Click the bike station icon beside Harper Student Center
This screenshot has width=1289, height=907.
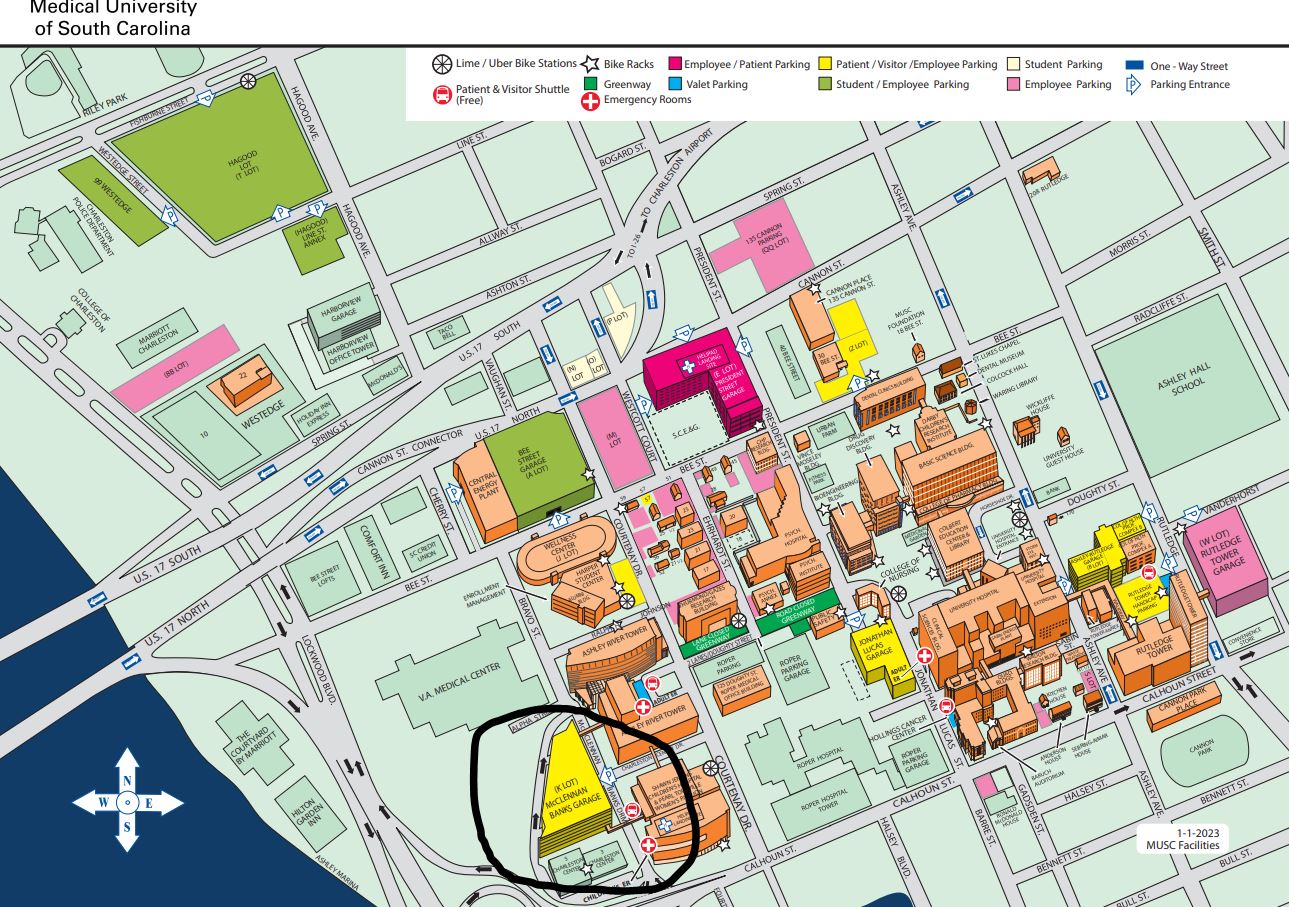pyautogui.click(x=627, y=599)
